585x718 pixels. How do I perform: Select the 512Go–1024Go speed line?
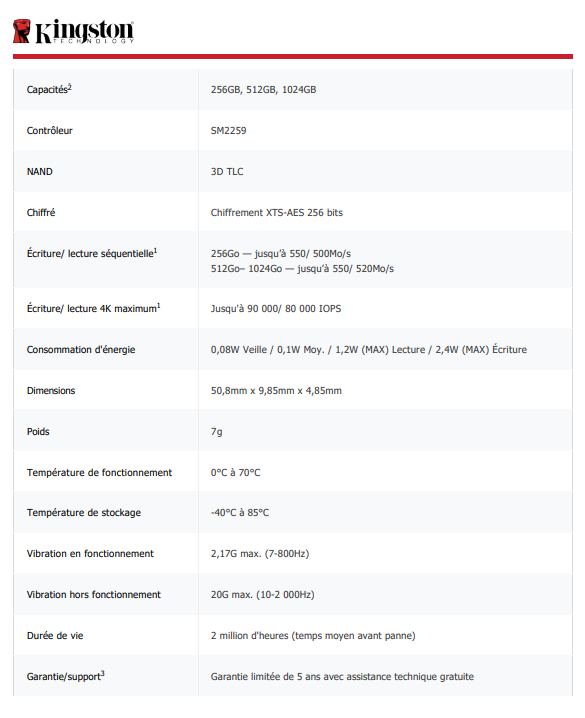point(302,269)
